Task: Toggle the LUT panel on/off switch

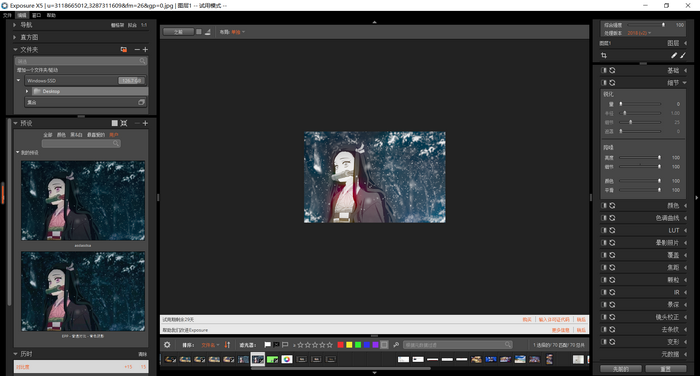Action: [x=604, y=230]
